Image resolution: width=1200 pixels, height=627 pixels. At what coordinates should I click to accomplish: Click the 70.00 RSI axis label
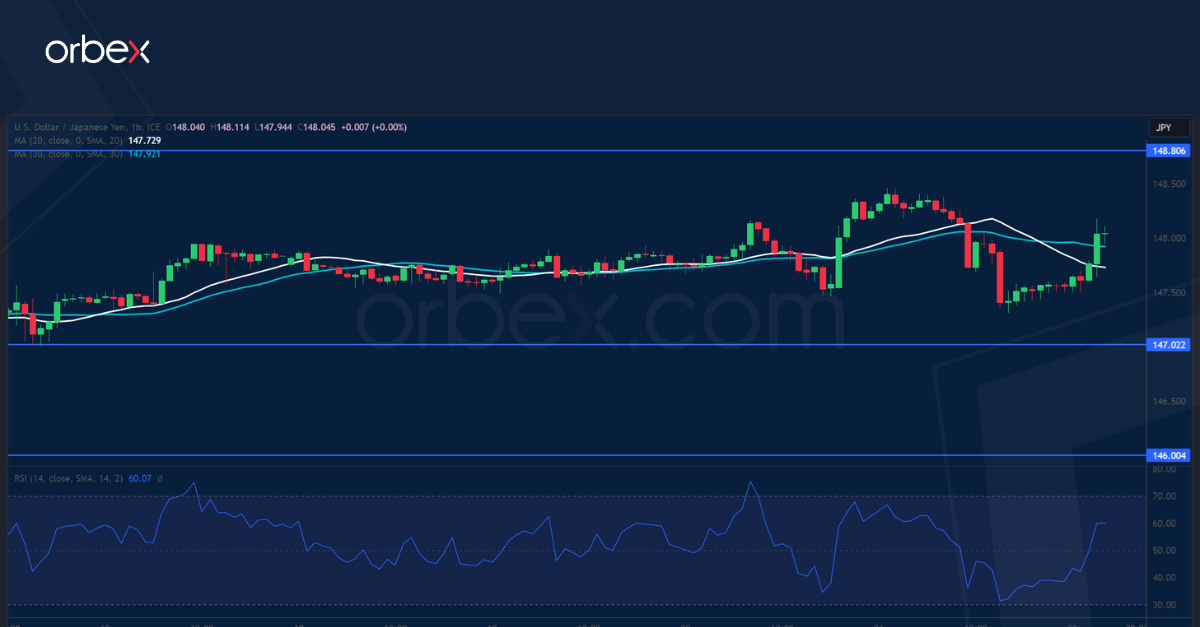[1163, 496]
